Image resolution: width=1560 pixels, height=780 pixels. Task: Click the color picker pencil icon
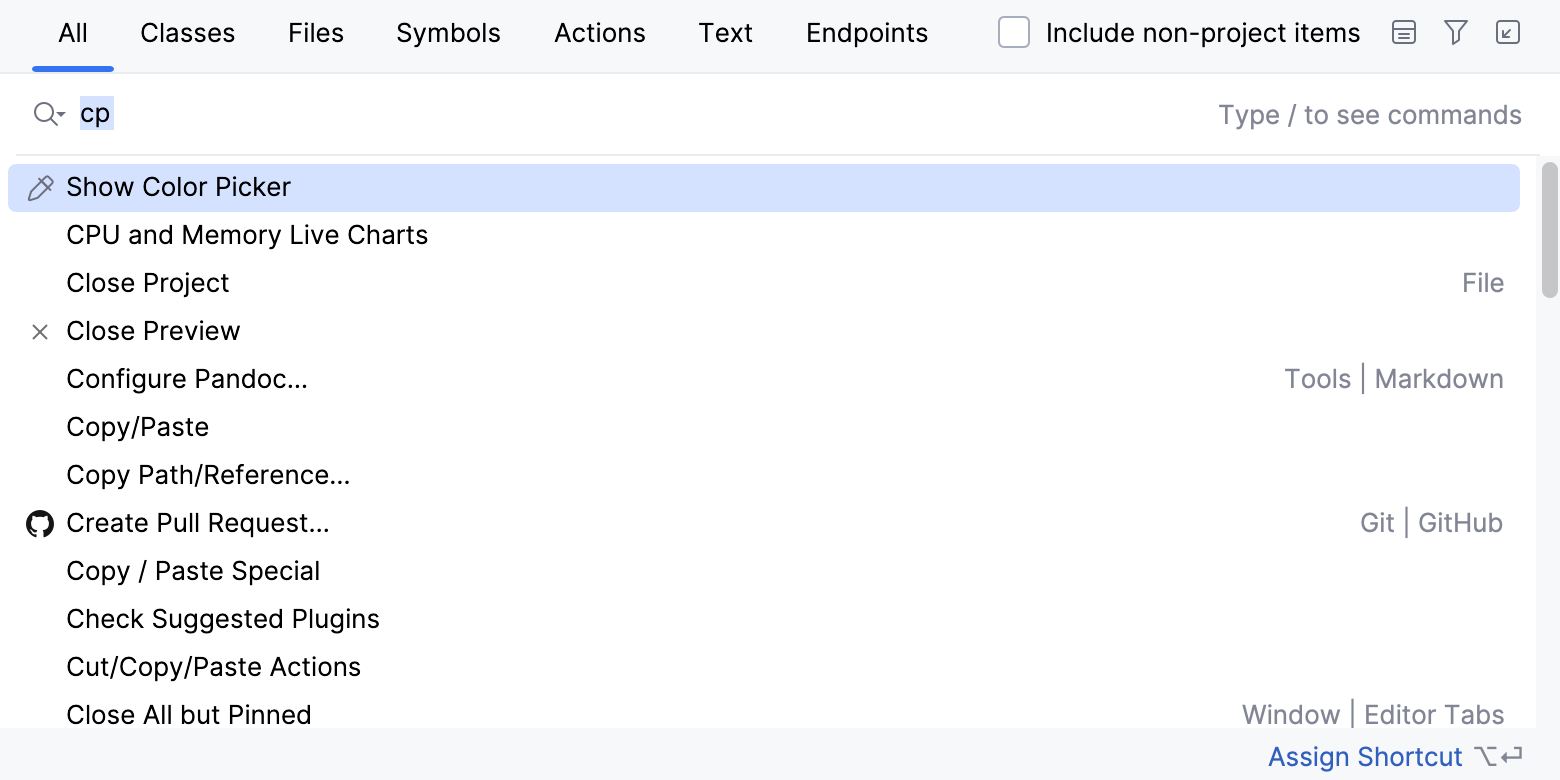click(40, 187)
